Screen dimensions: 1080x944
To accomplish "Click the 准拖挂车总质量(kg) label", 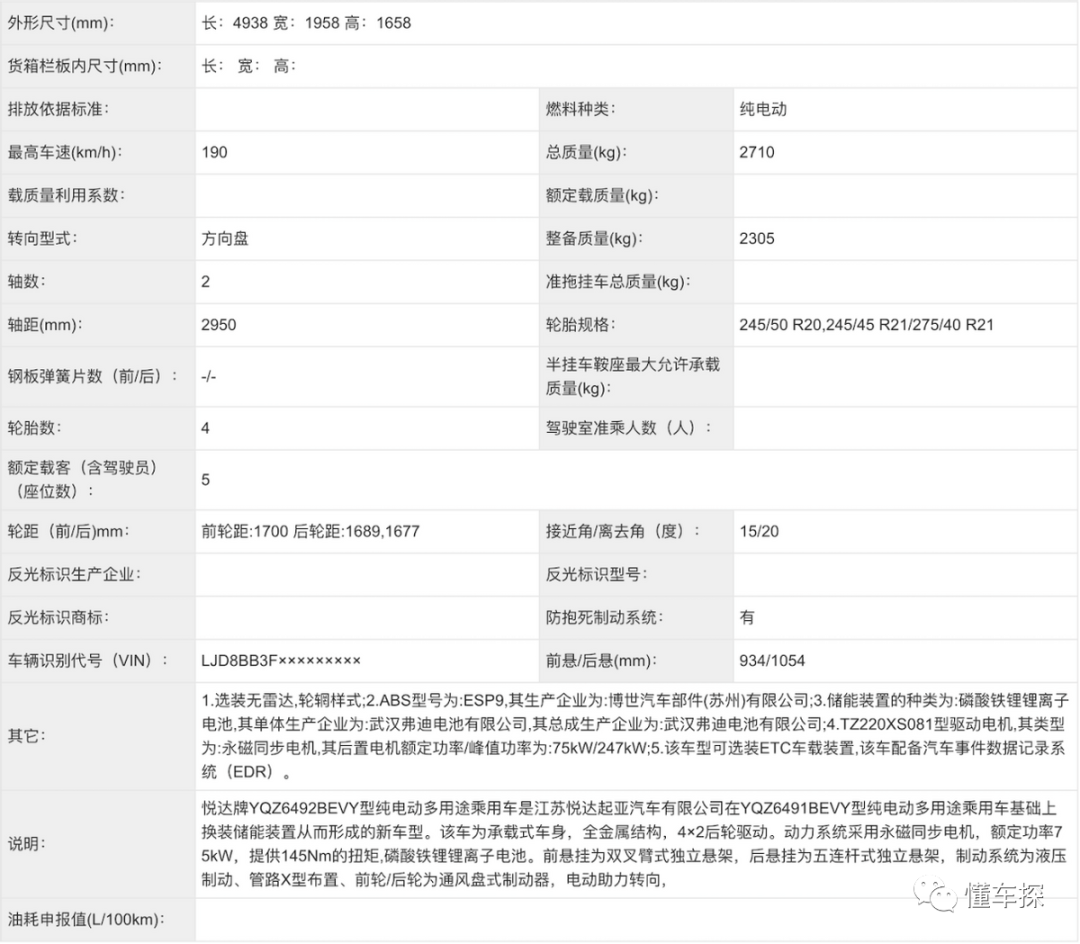I will (x=618, y=281).
